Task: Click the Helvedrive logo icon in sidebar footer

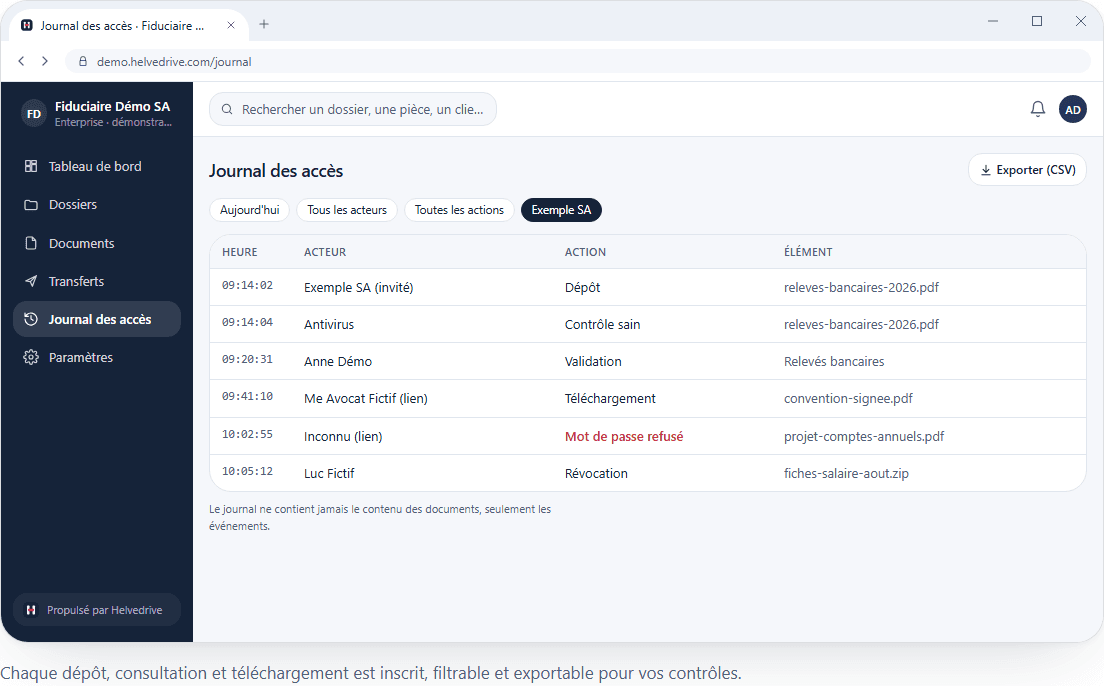Action: [x=30, y=610]
